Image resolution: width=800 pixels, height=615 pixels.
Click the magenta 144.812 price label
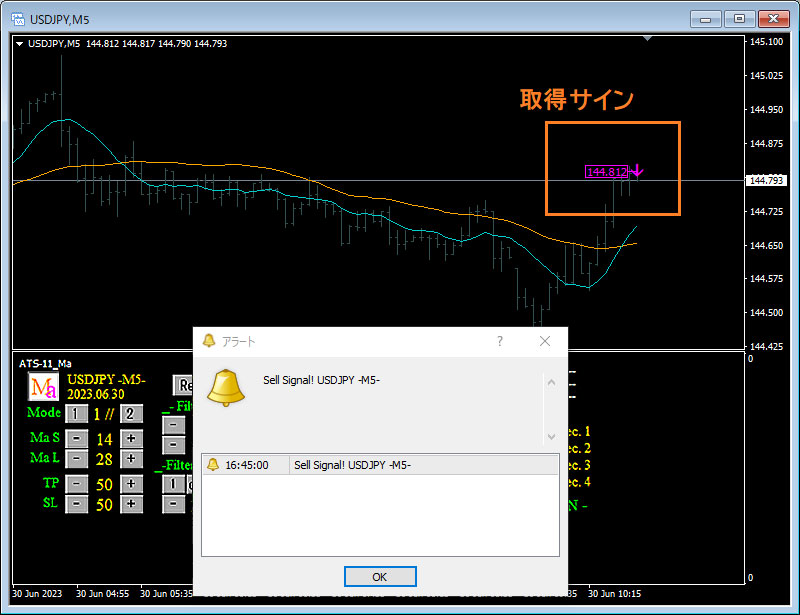pyautogui.click(x=607, y=171)
